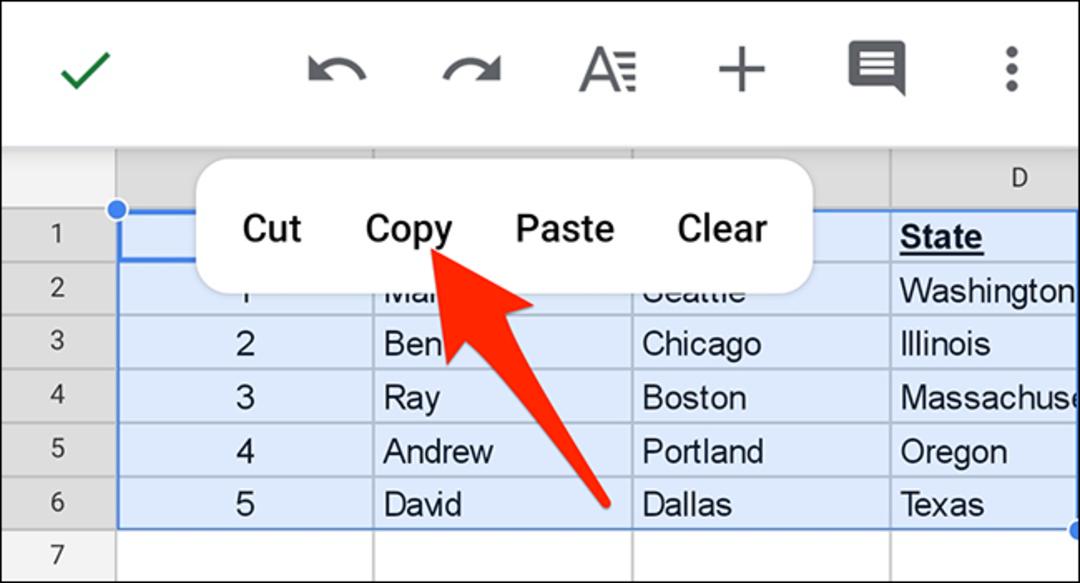Select row 3 header

pos(58,341)
